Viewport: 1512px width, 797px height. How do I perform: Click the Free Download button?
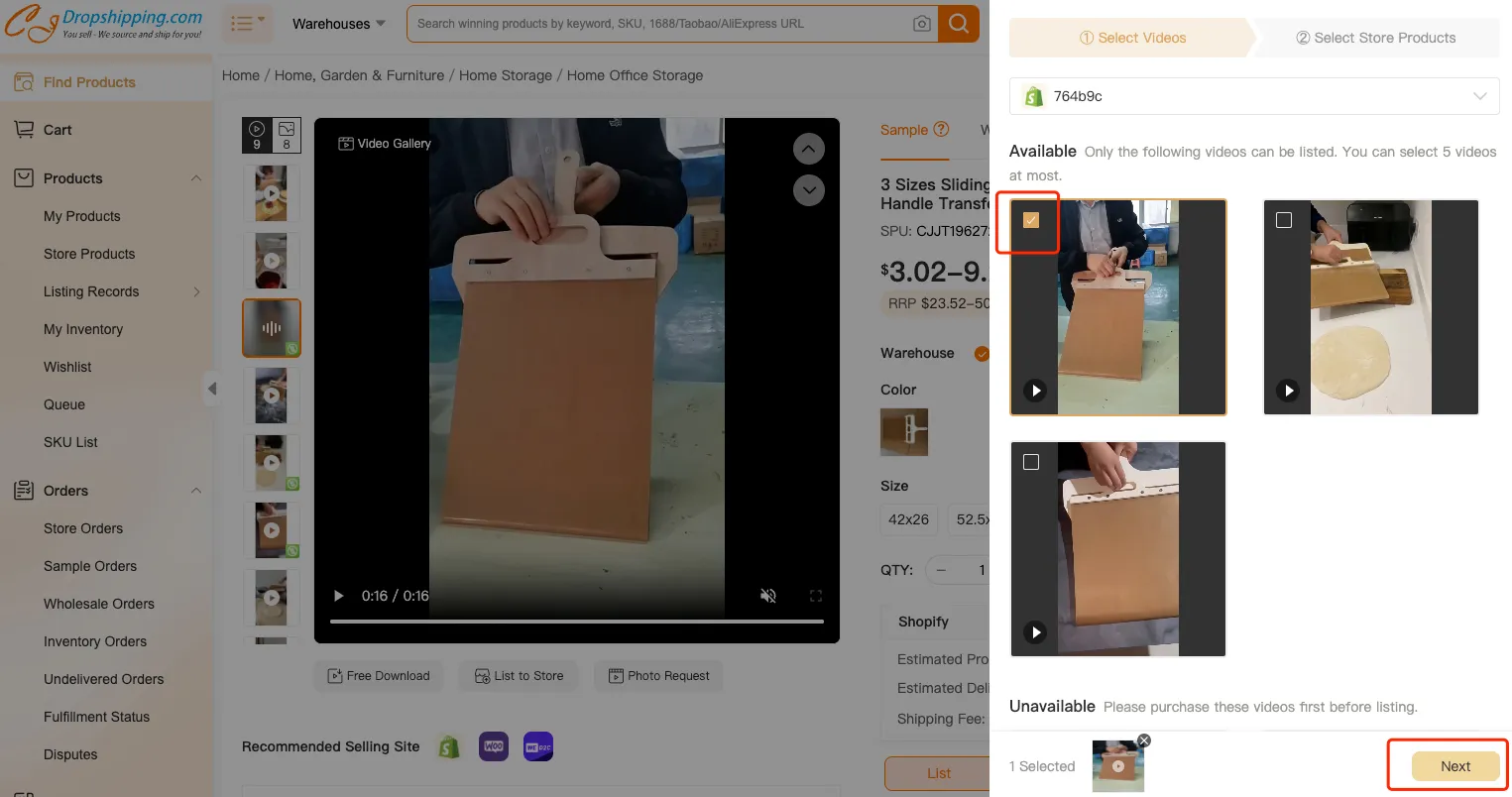point(379,676)
